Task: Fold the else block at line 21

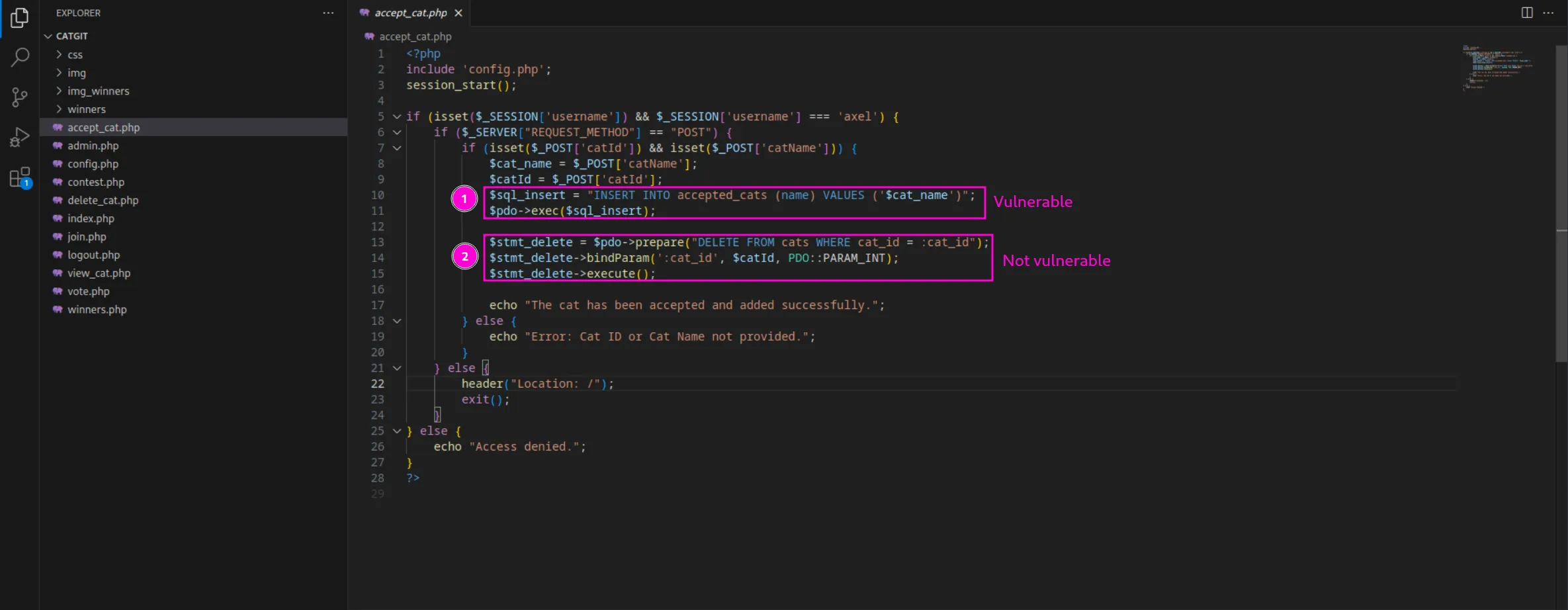Action: [397, 368]
